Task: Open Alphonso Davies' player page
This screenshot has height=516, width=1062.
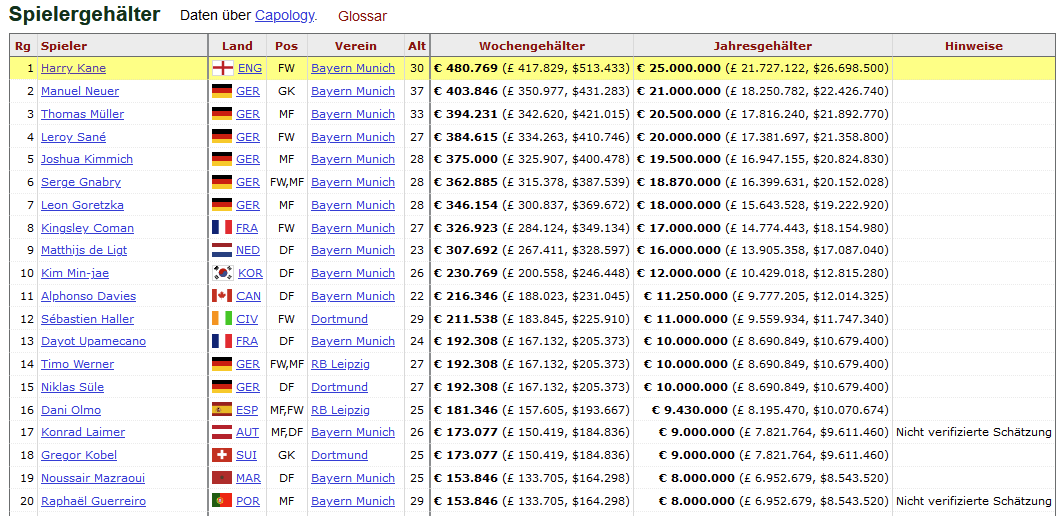Action: 88,297
